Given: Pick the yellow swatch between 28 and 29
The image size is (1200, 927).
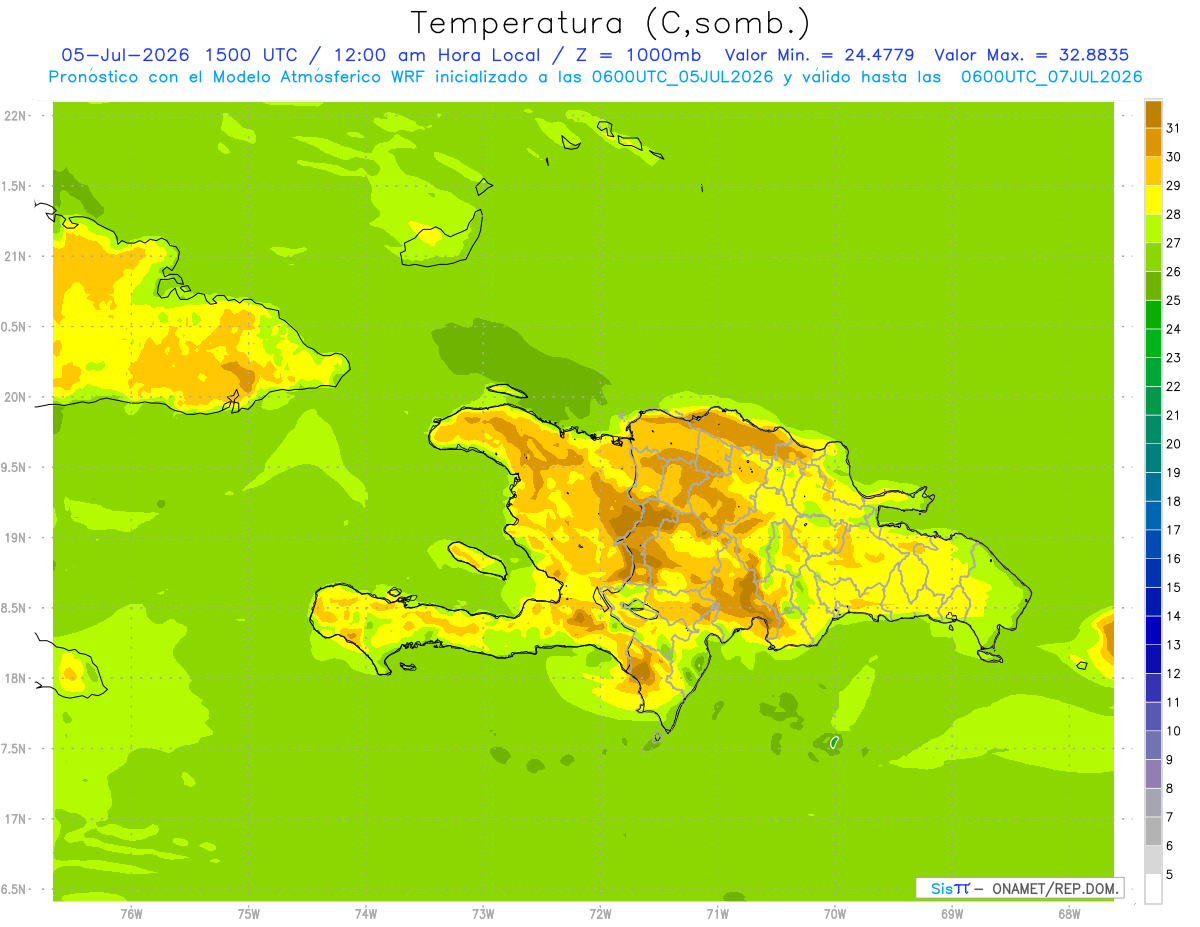Looking at the screenshot, I should click(x=1154, y=200).
